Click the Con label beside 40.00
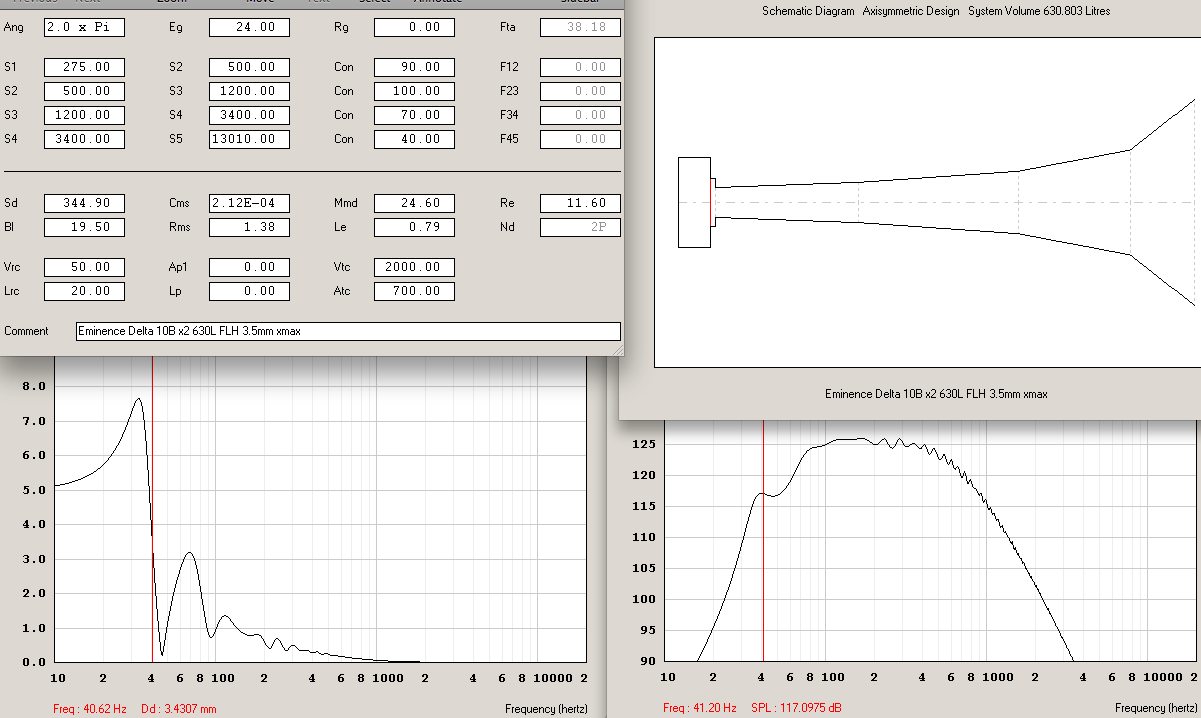The image size is (1201, 718). tap(344, 139)
